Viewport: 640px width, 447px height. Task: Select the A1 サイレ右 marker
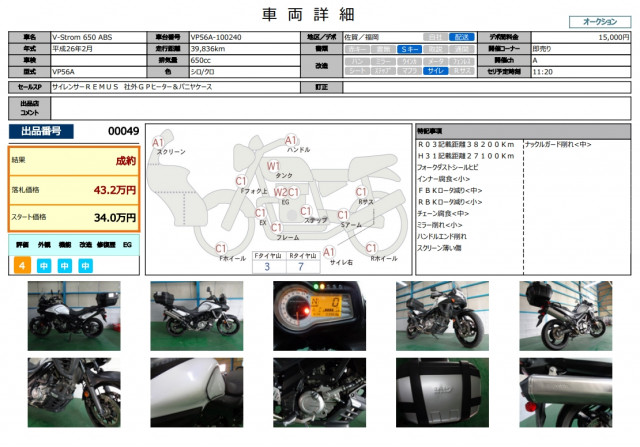tap(329, 251)
